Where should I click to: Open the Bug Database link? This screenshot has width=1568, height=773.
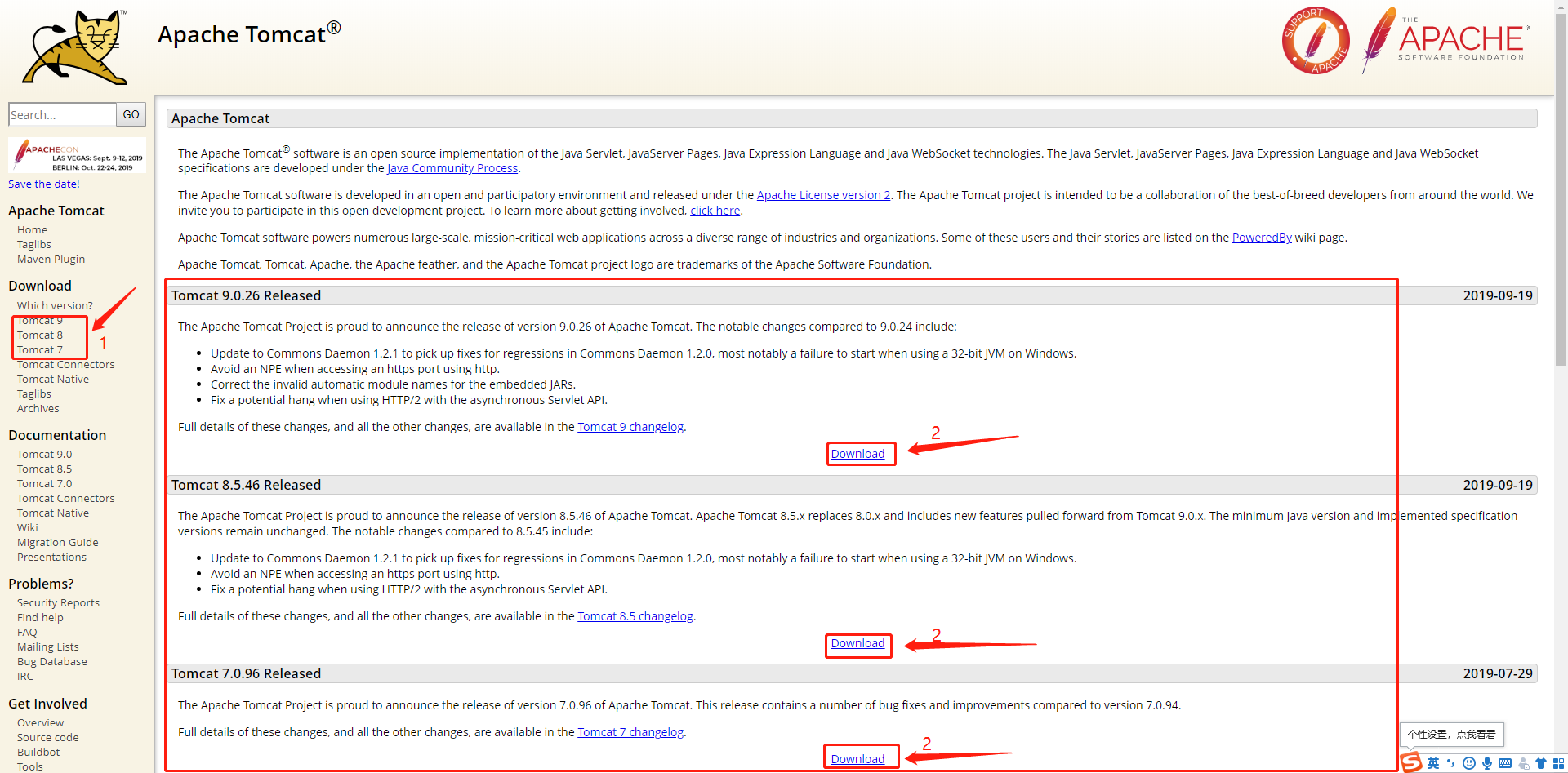52,662
